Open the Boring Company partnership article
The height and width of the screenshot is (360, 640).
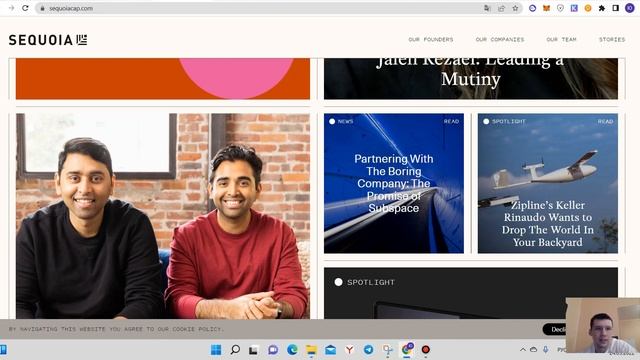coord(393,183)
